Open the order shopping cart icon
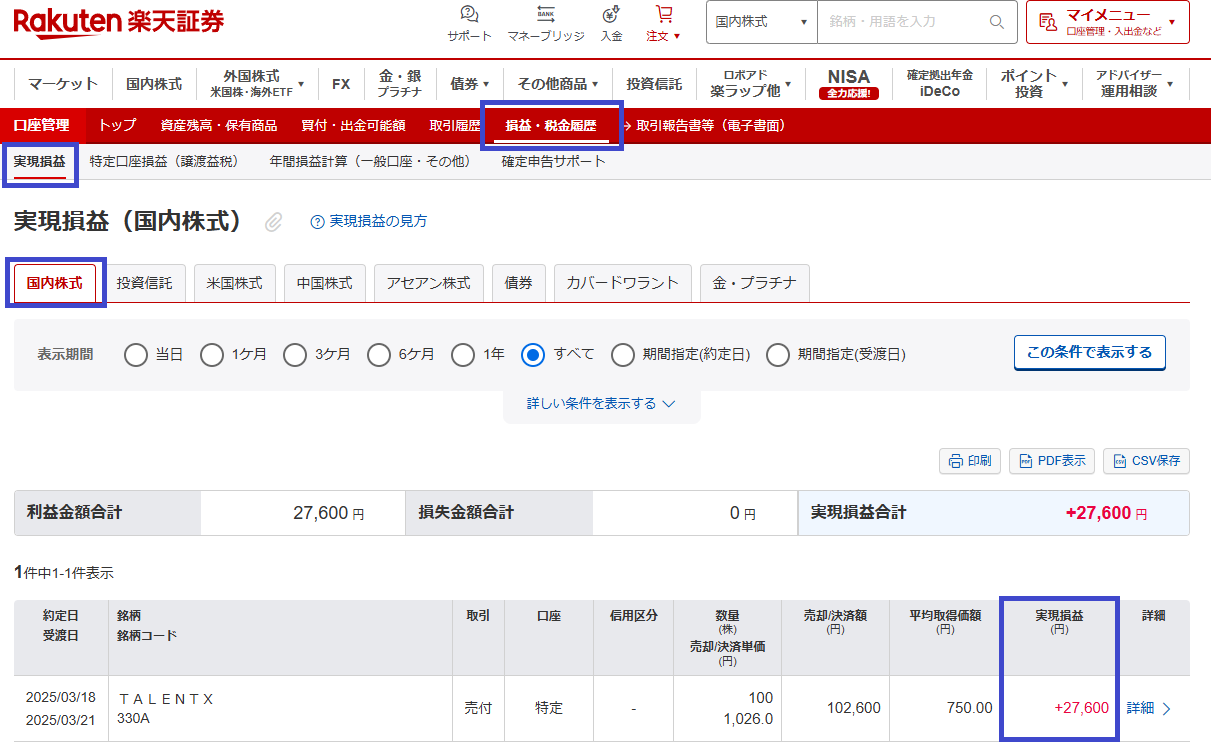This screenshot has height=753, width=1211. [x=663, y=15]
